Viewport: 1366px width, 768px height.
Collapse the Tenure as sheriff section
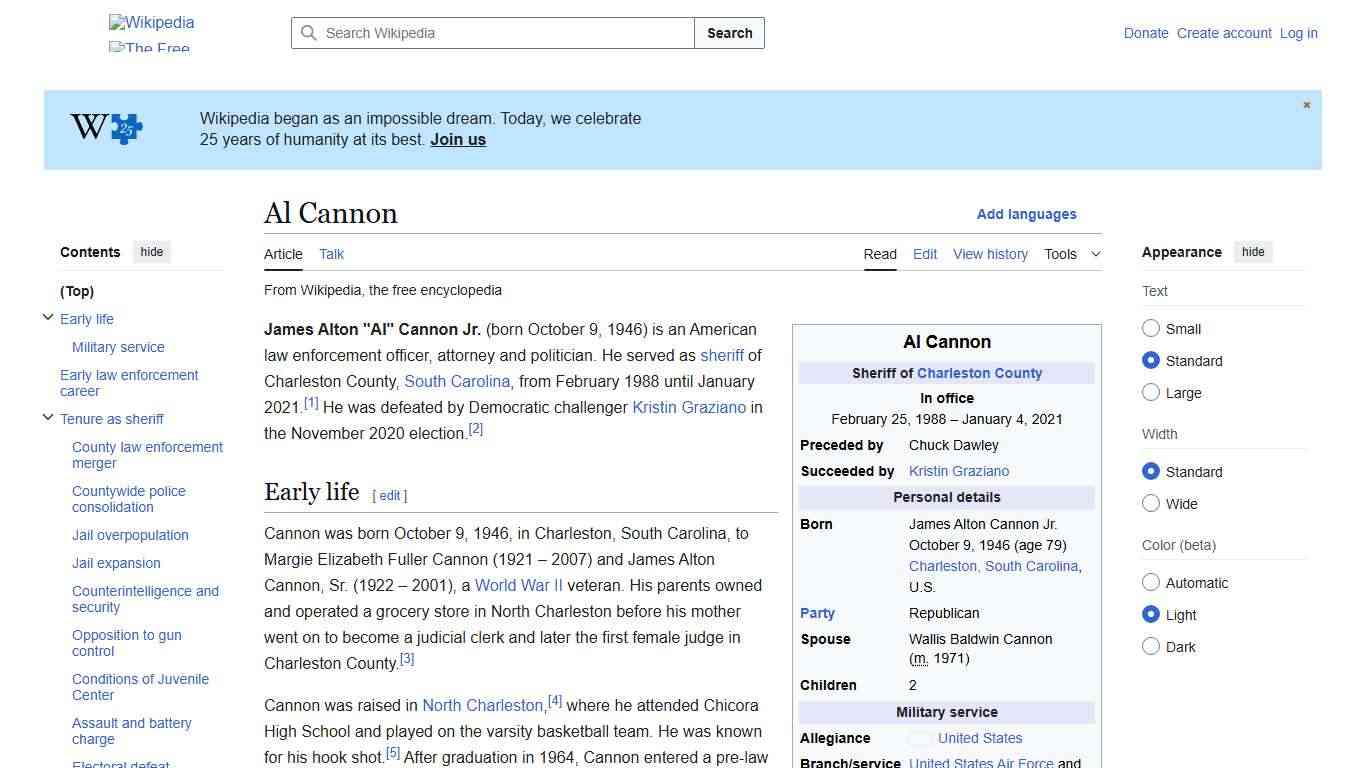point(47,418)
